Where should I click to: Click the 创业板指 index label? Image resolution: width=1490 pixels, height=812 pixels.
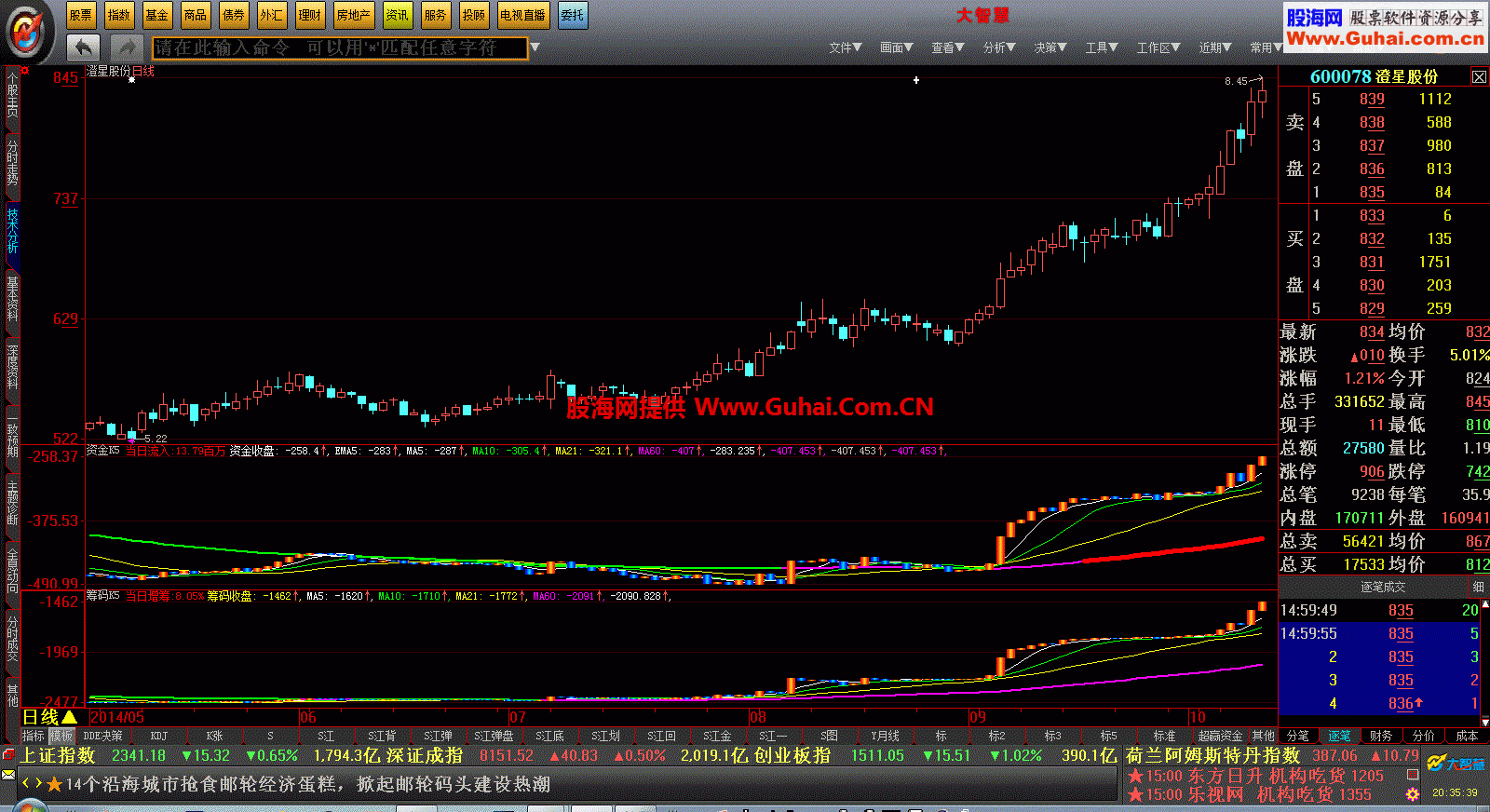[792, 755]
